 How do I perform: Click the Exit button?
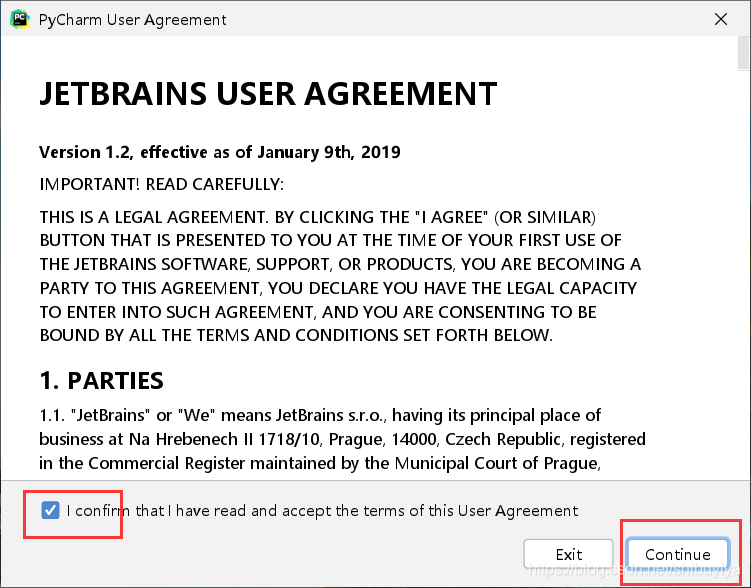coord(569,554)
